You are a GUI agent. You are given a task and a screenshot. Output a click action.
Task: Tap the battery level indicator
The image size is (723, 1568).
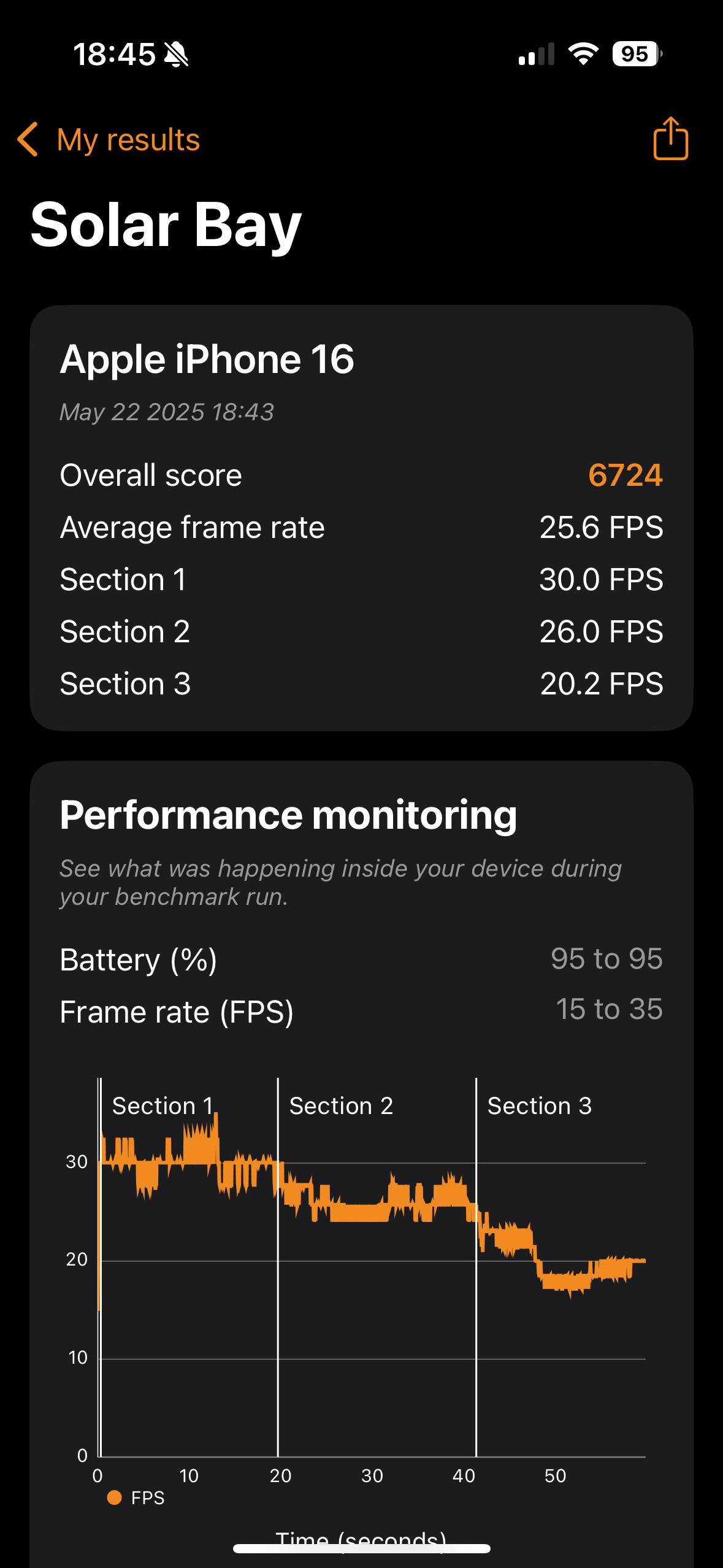637,54
